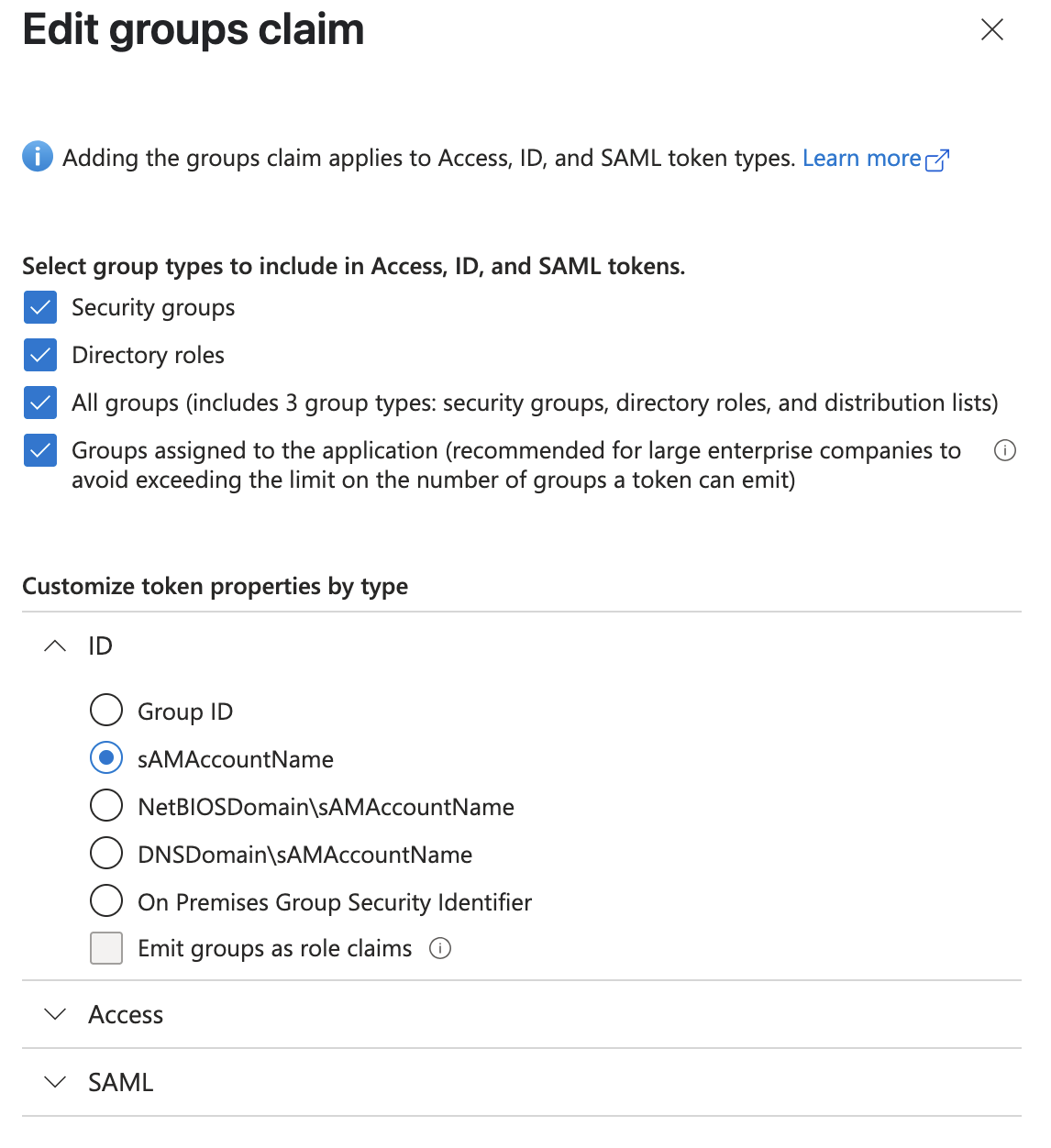Disable the Directory roles group type
This screenshot has height=1148, width=1051.
coord(39,355)
